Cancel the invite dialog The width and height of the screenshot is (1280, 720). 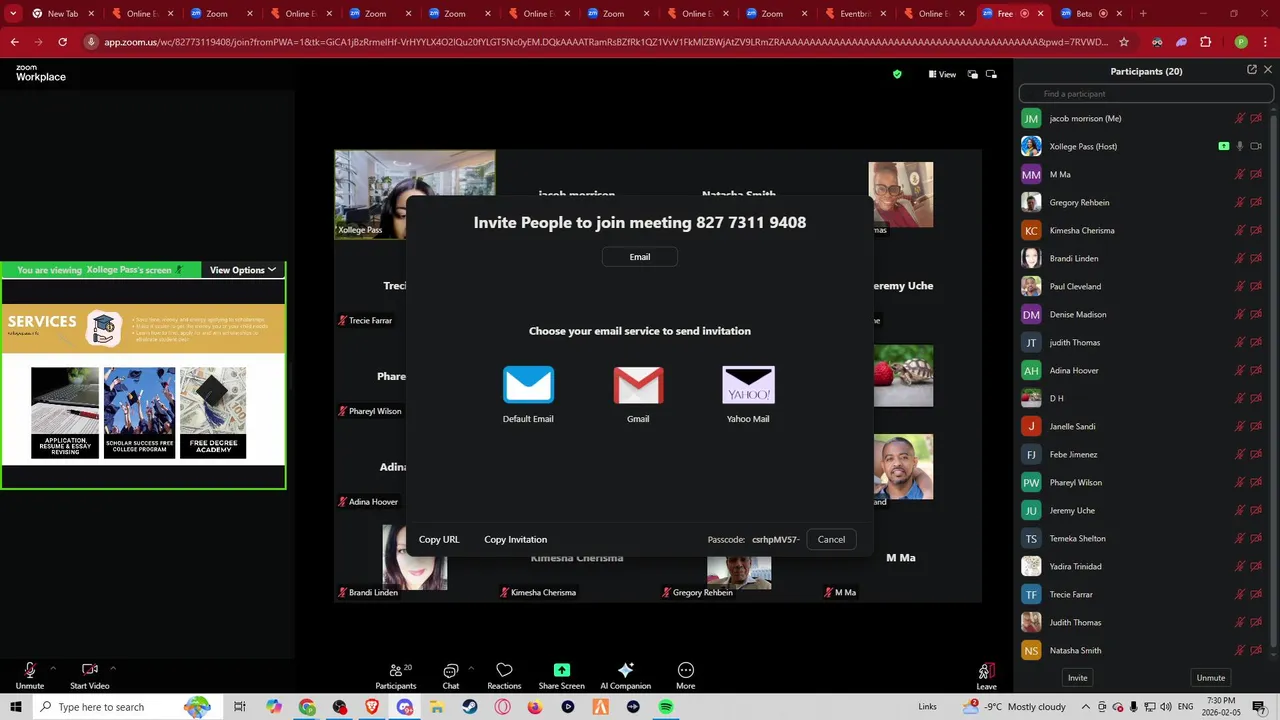[x=831, y=539]
